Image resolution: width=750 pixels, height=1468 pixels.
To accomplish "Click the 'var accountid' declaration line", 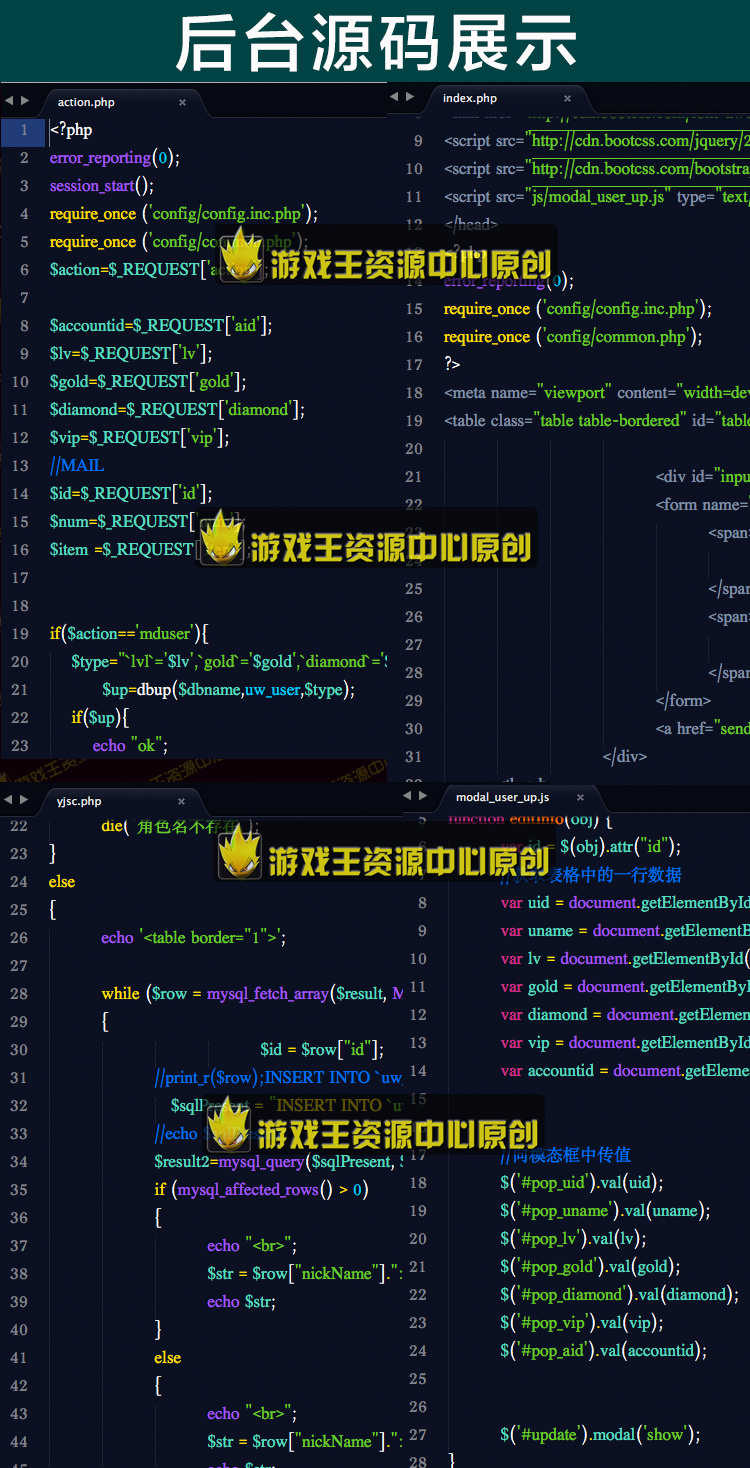I will [x=624, y=1071].
